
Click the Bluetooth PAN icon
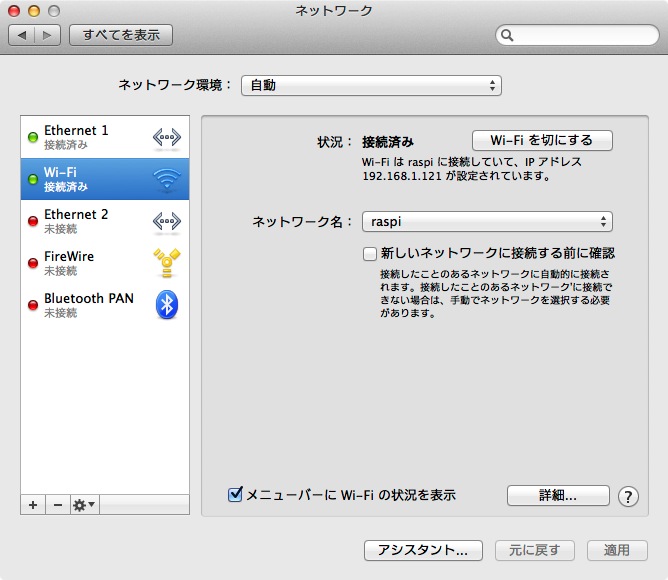[x=166, y=305]
